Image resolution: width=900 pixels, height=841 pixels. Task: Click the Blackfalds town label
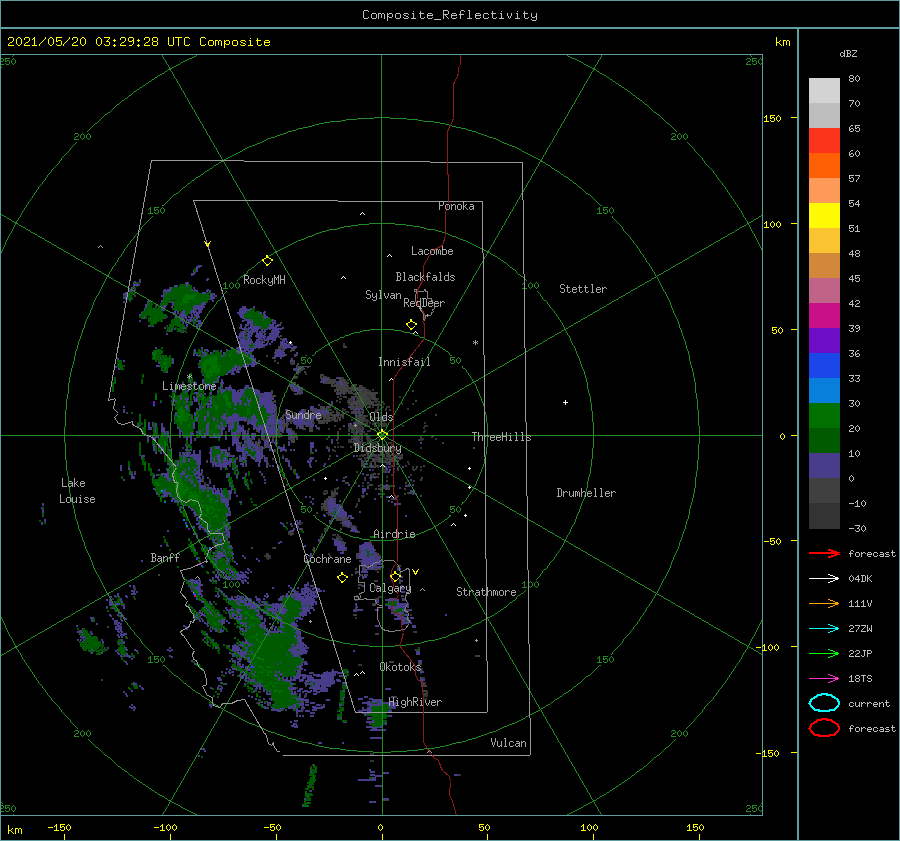425,277
